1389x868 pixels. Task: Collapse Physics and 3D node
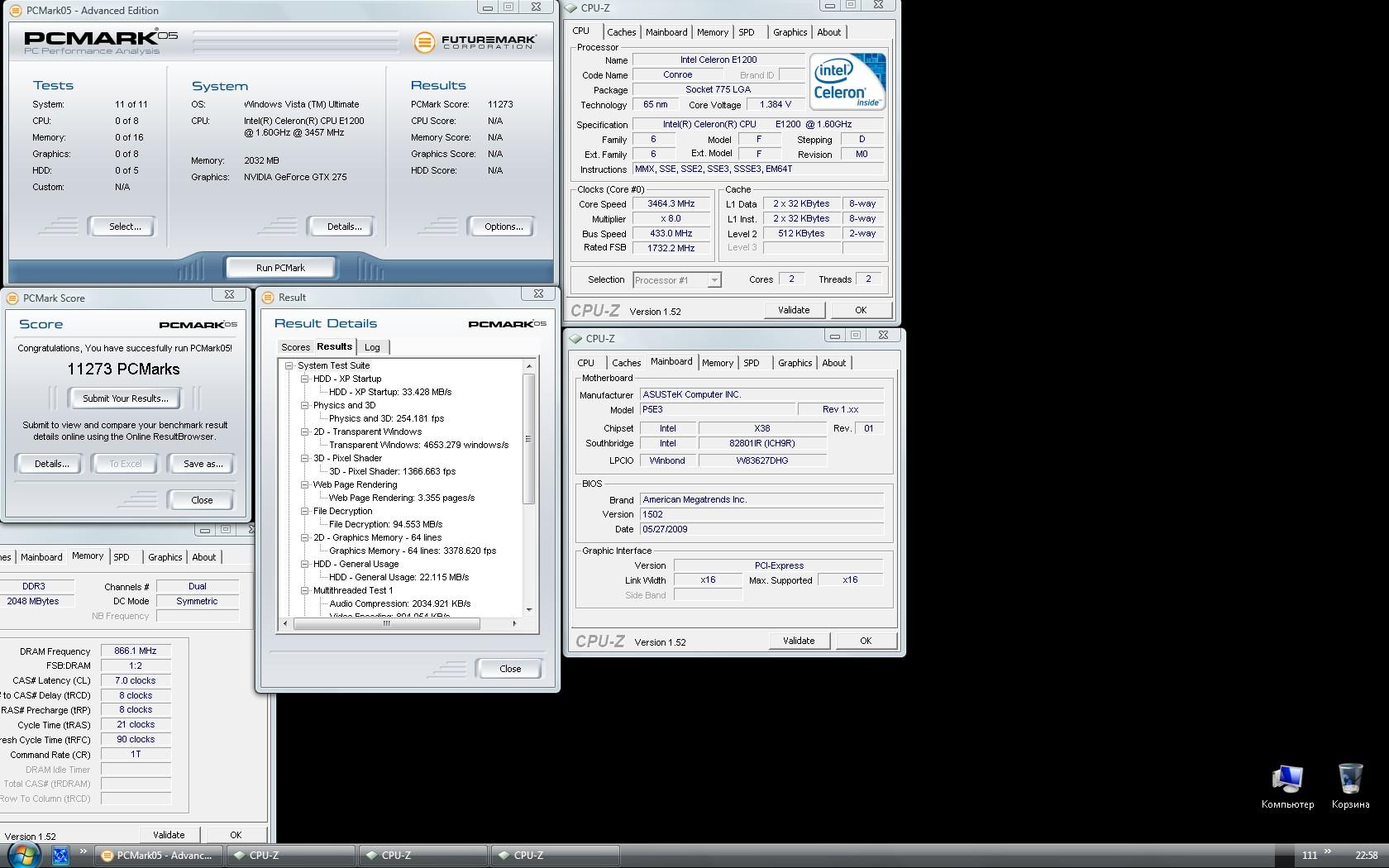coord(304,405)
